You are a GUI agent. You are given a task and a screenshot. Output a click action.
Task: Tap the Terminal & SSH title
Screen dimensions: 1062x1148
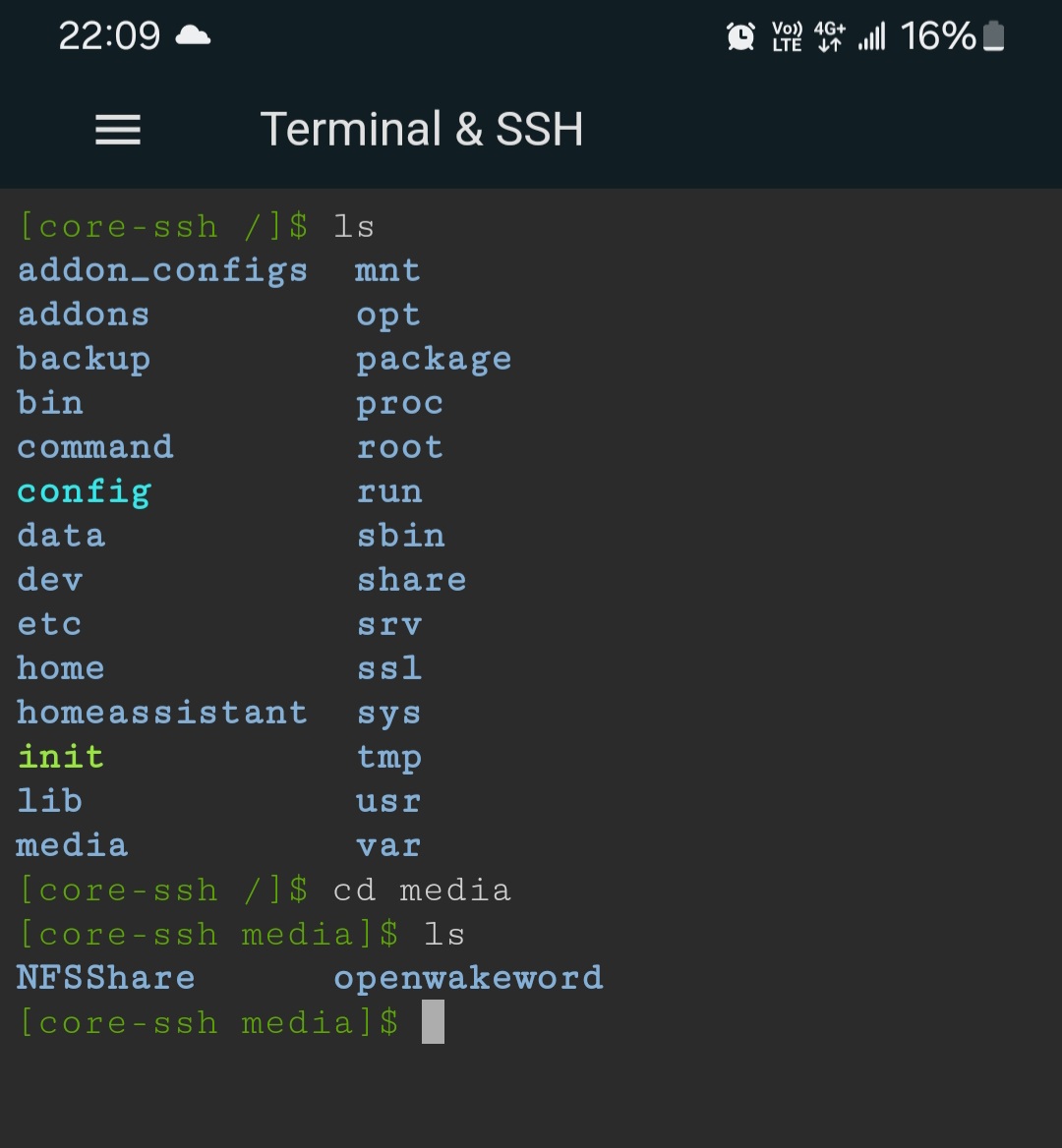(x=422, y=129)
